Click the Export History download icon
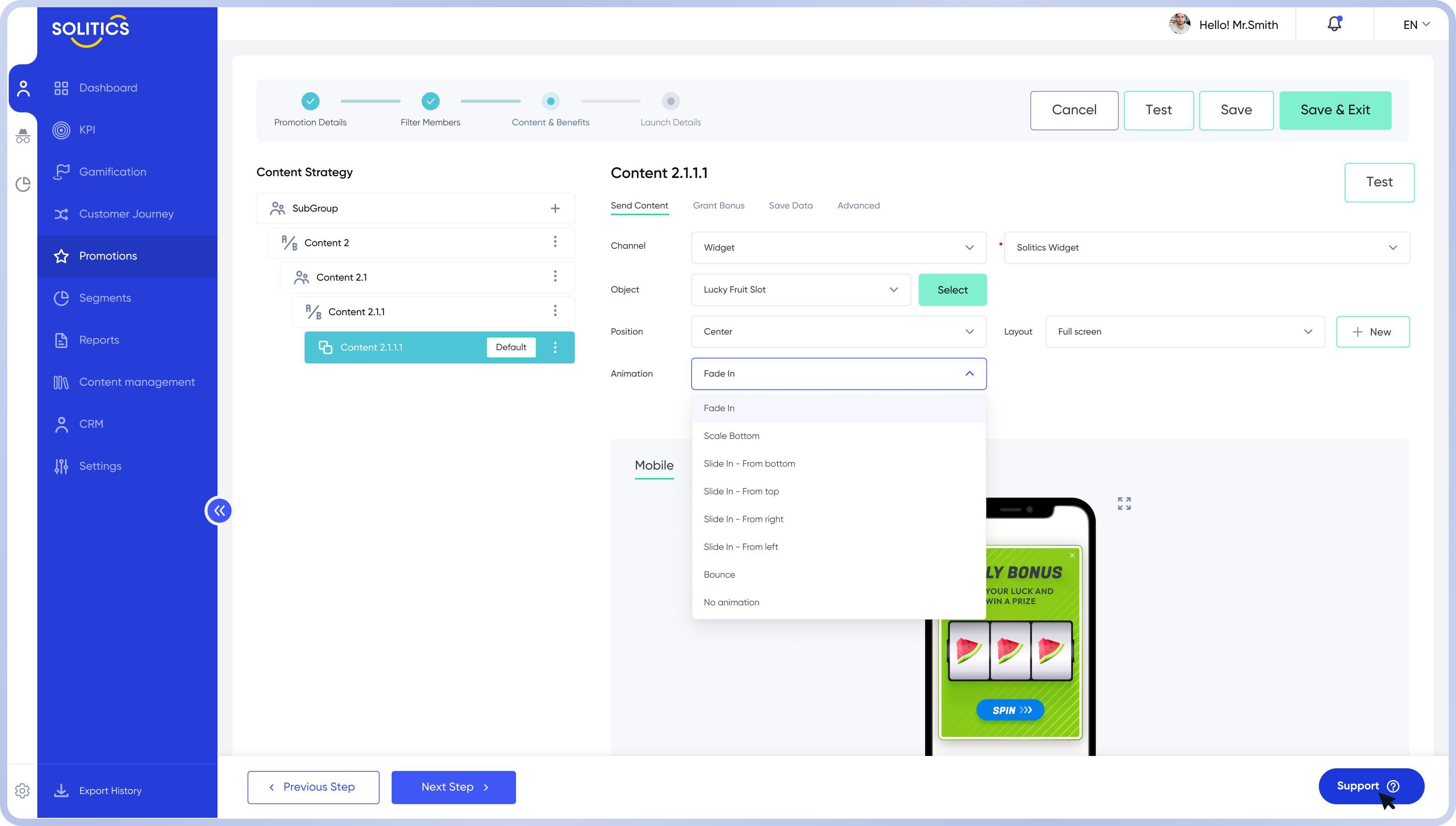Screen dimensions: 1456x826 tap(61, 790)
